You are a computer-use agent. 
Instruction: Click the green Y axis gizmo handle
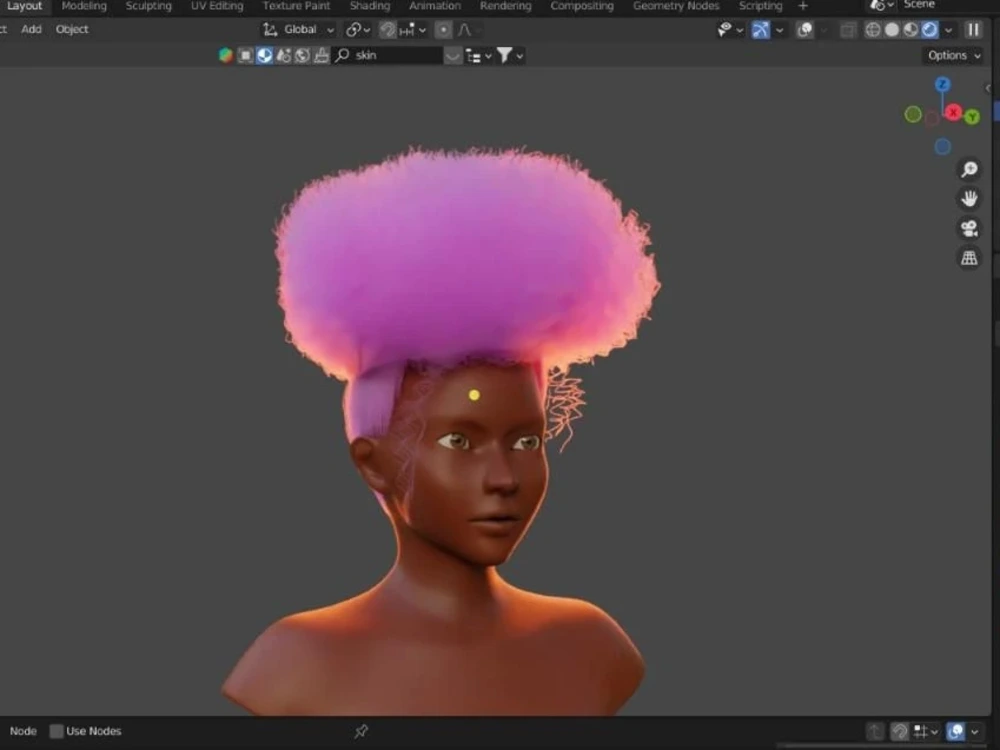pyautogui.click(x=972, y=117)
